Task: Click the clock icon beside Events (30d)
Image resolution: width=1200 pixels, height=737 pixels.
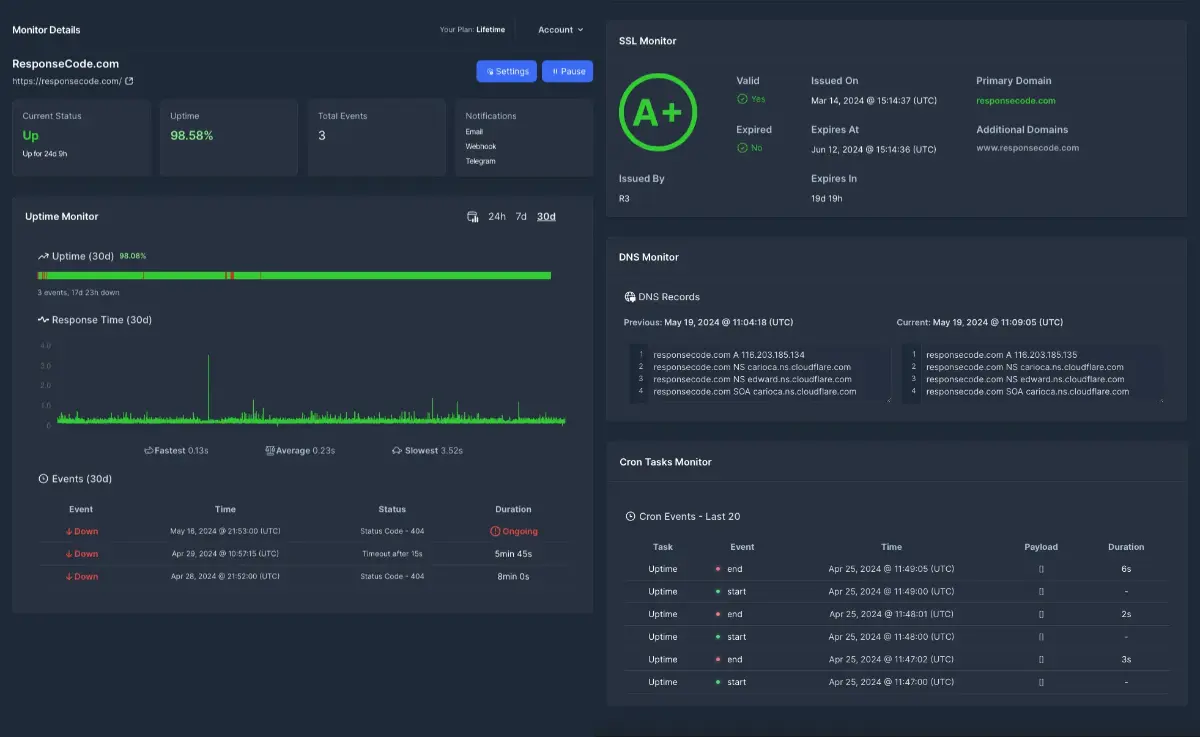Action: (43, 479)
